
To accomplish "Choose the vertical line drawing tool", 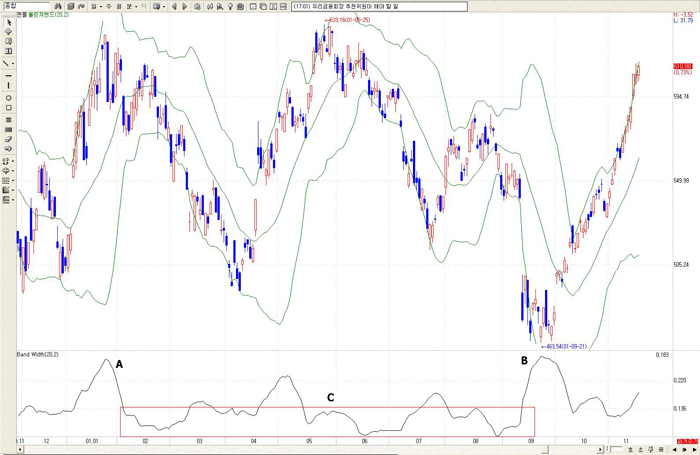I will 8,85.
